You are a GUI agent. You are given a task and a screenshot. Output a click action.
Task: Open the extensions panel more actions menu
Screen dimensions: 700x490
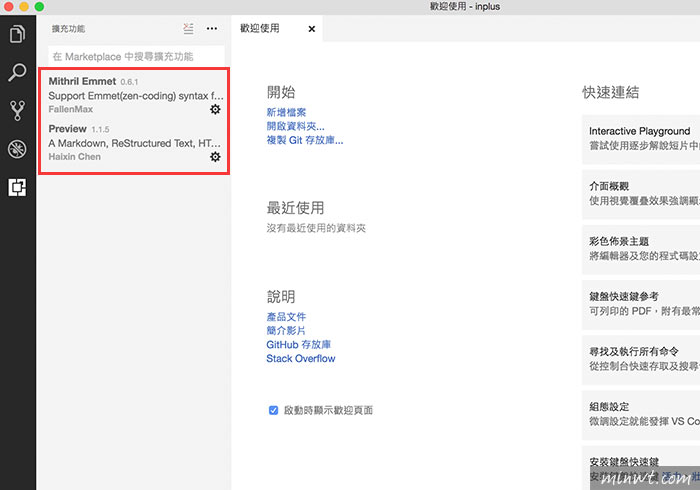tap(212, 29)
